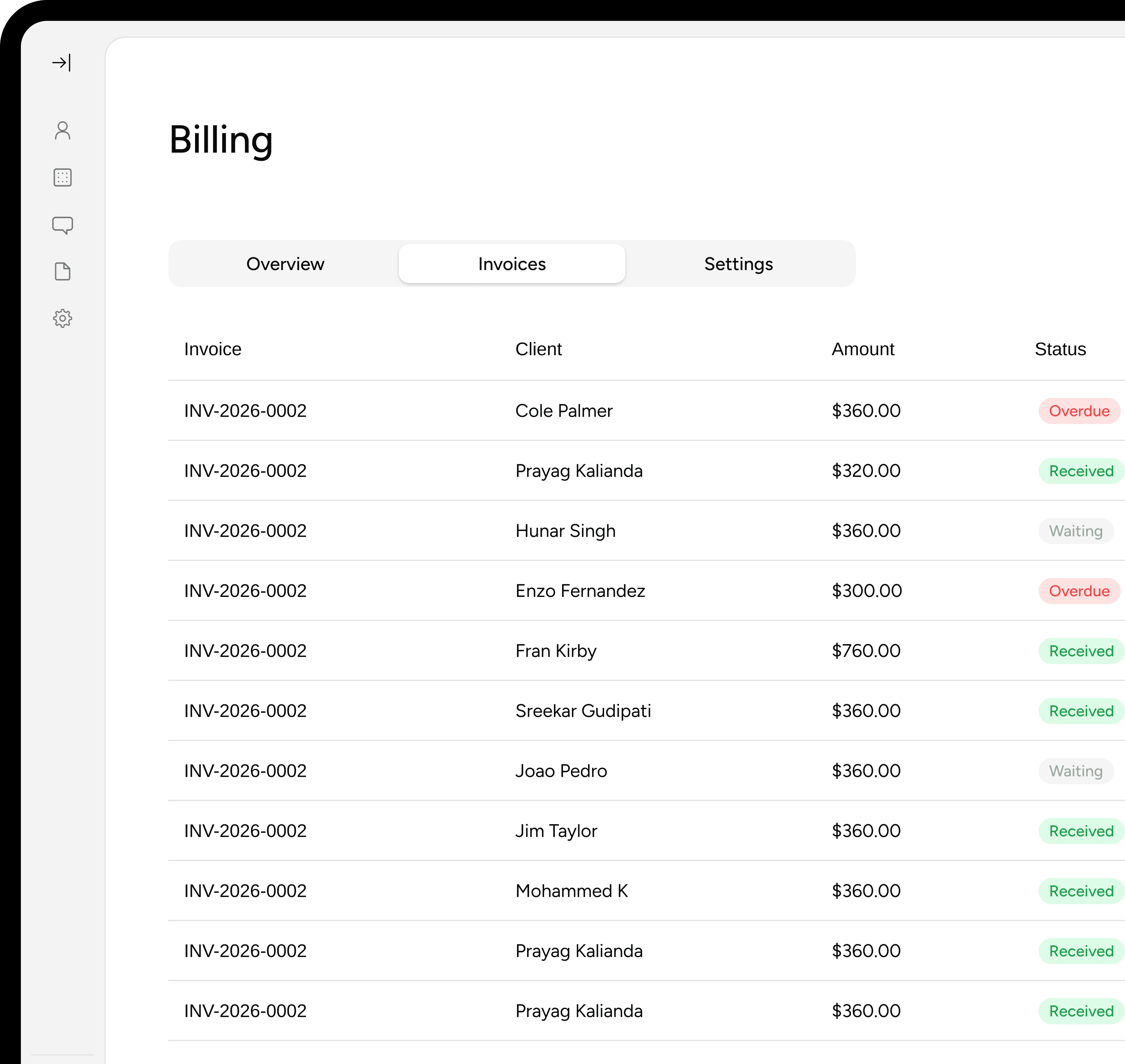Open the chat messages icon
Image resolution: width=1125 pixels, height=1064 pixels.
pos(62,225)
